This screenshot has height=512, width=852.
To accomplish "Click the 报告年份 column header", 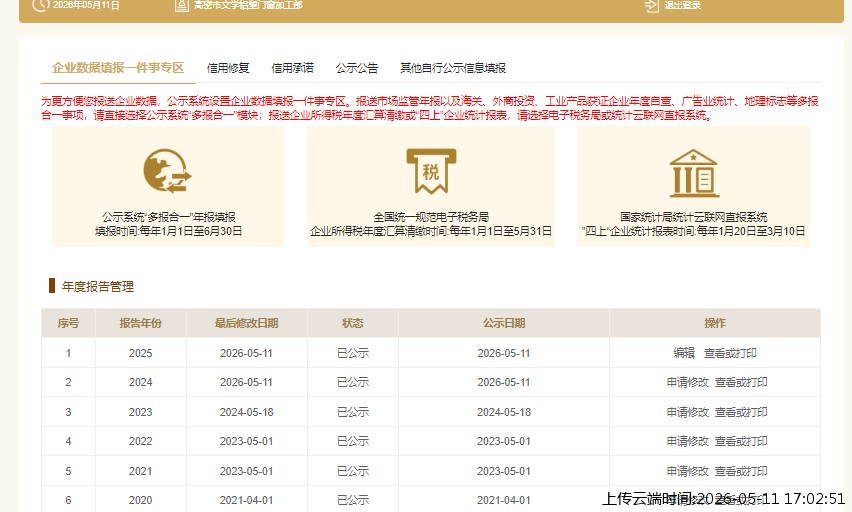I will (140, 323).
